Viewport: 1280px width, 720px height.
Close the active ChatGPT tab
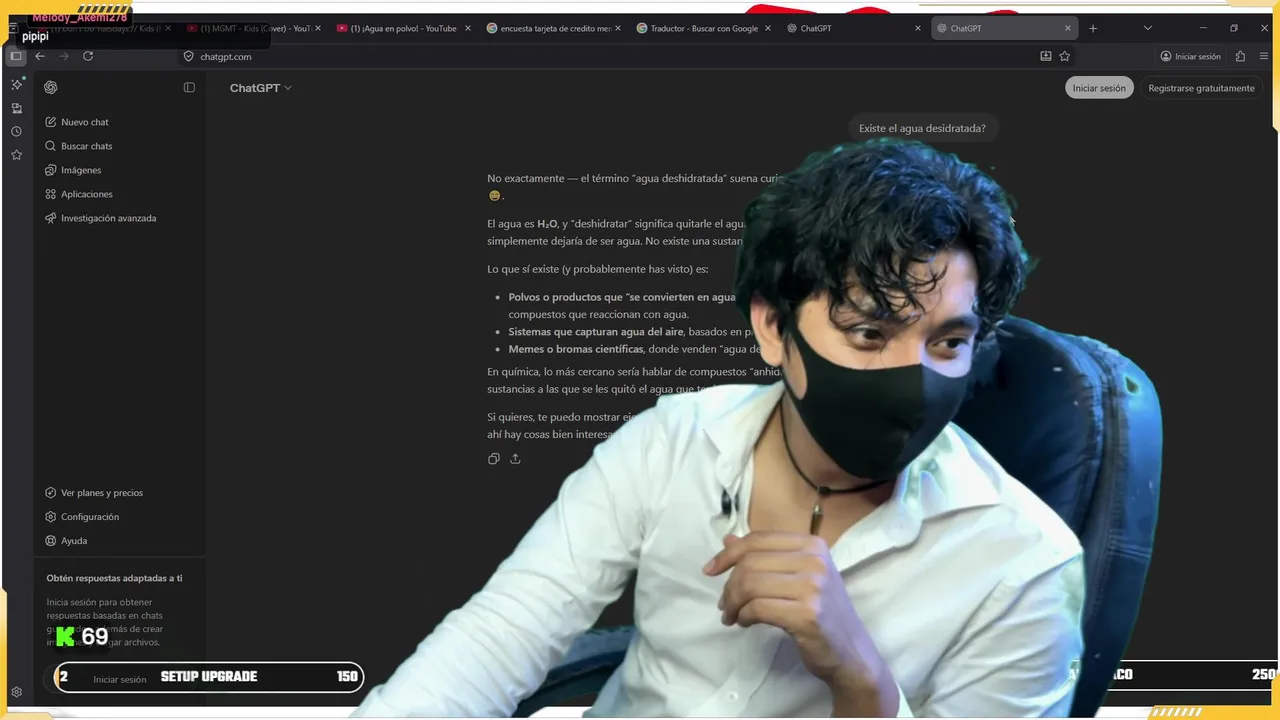click(1068, 28)
